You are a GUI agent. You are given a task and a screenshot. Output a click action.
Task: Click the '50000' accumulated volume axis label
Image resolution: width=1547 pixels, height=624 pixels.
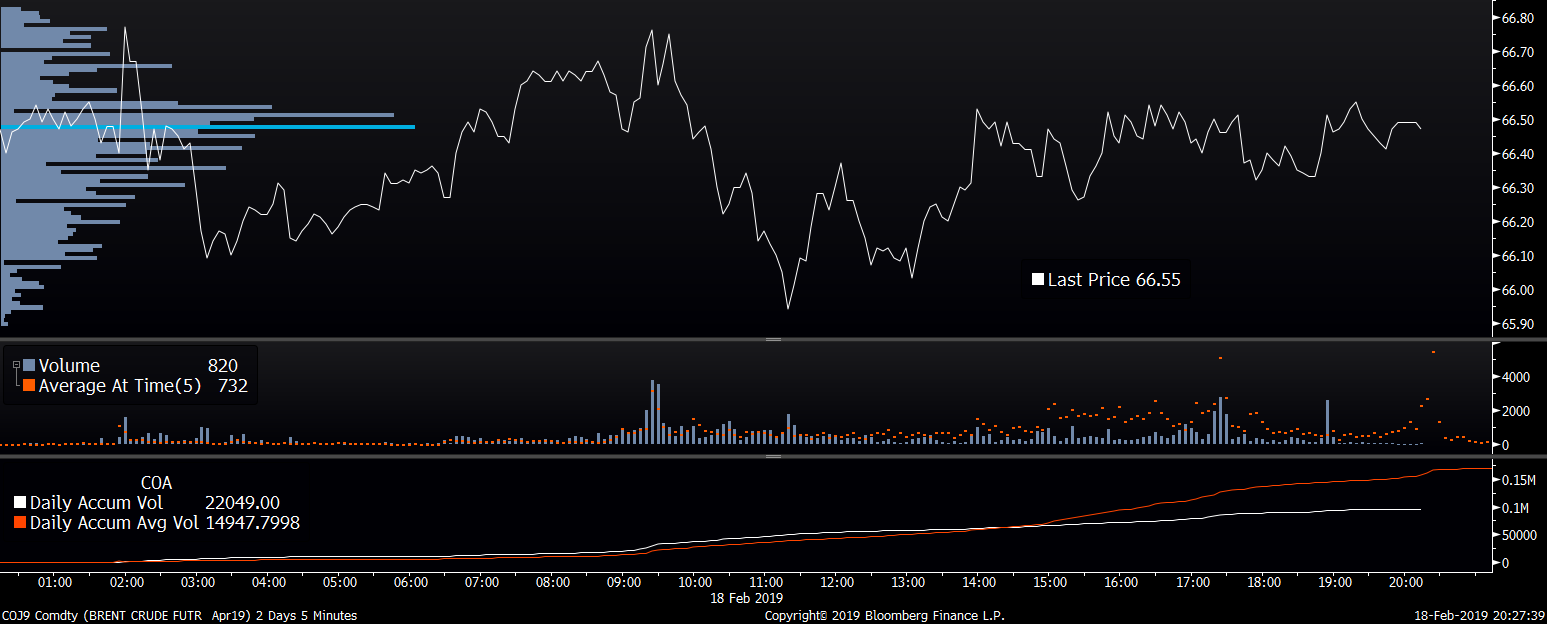pyautogui.click(x=1519, y=535)
